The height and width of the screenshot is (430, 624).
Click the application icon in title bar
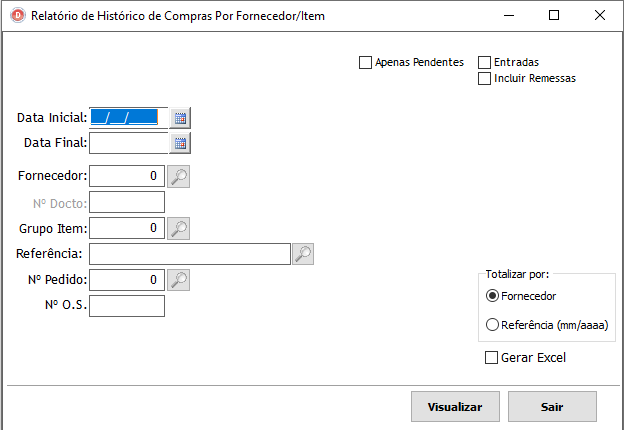pos(16,16)
